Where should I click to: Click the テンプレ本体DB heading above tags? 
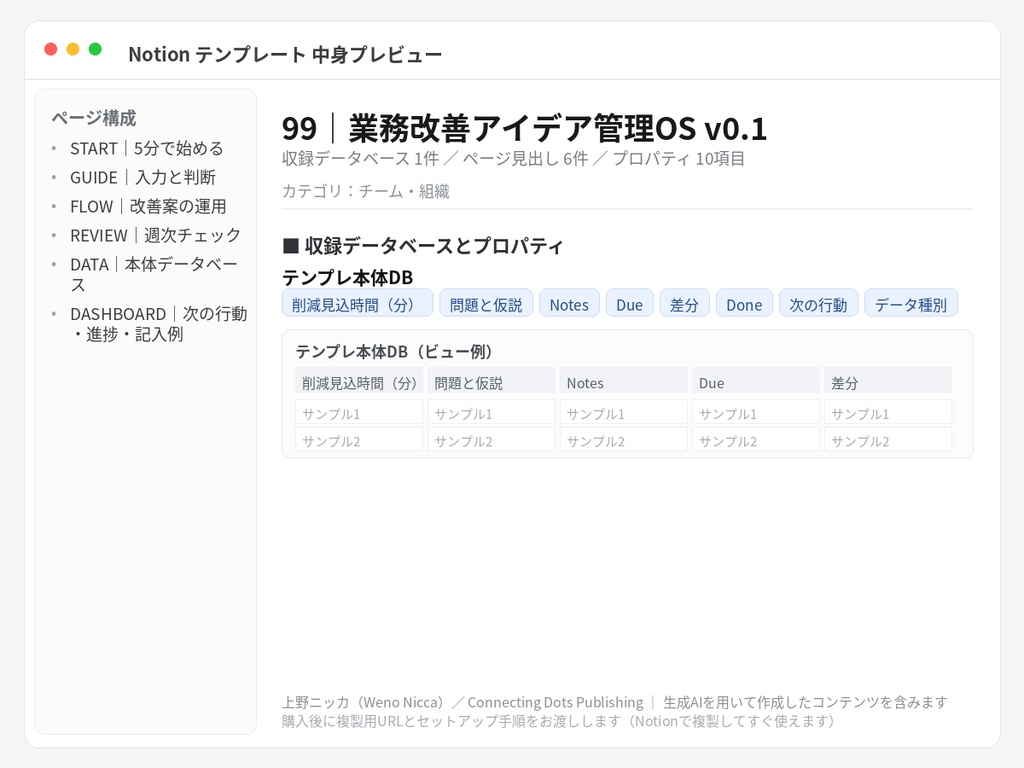click(x=347, y=278)
